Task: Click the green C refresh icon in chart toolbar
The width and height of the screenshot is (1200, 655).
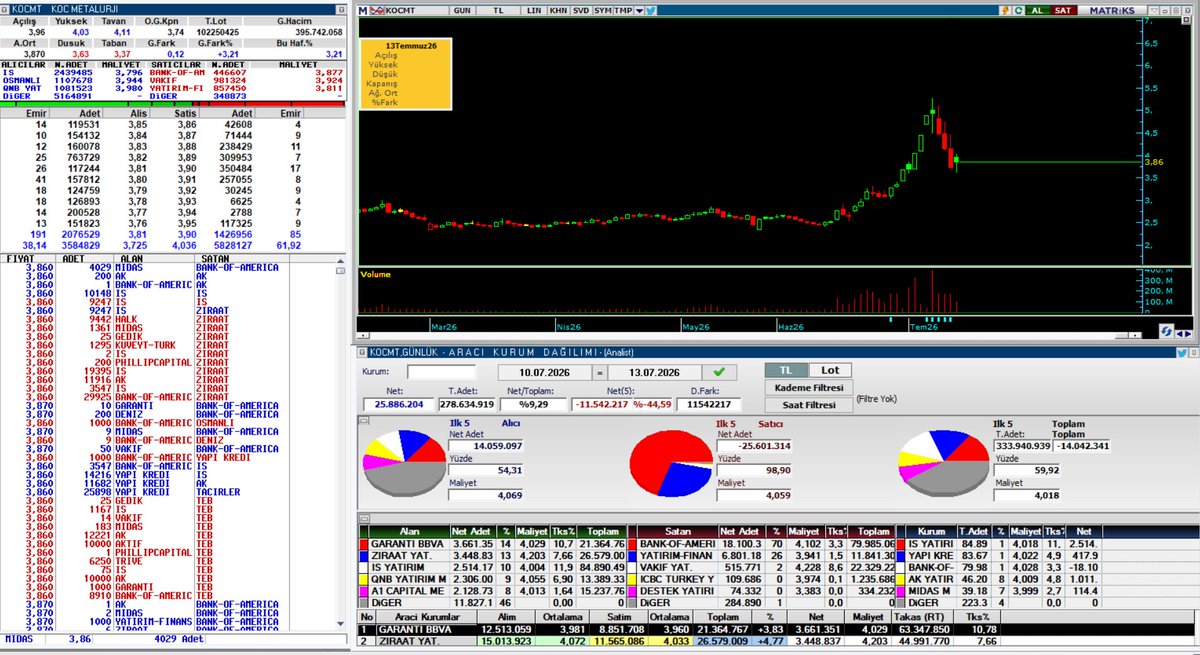Action: [1016, 10]
